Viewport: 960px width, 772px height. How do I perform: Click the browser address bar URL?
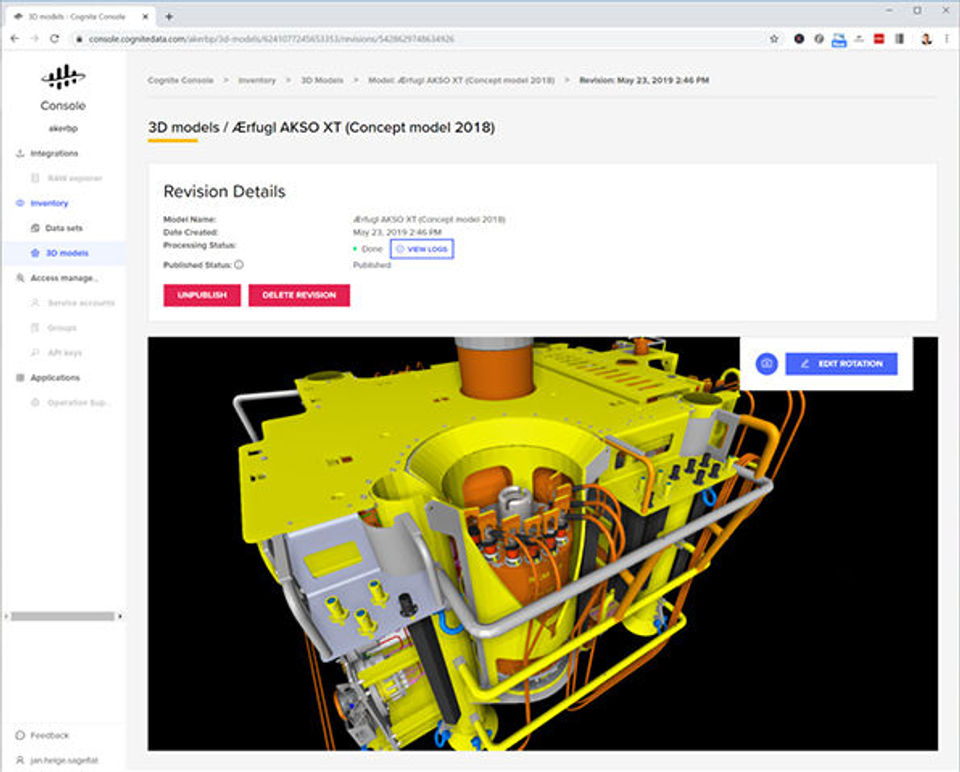pyautogui.click(x=271, y=39)
